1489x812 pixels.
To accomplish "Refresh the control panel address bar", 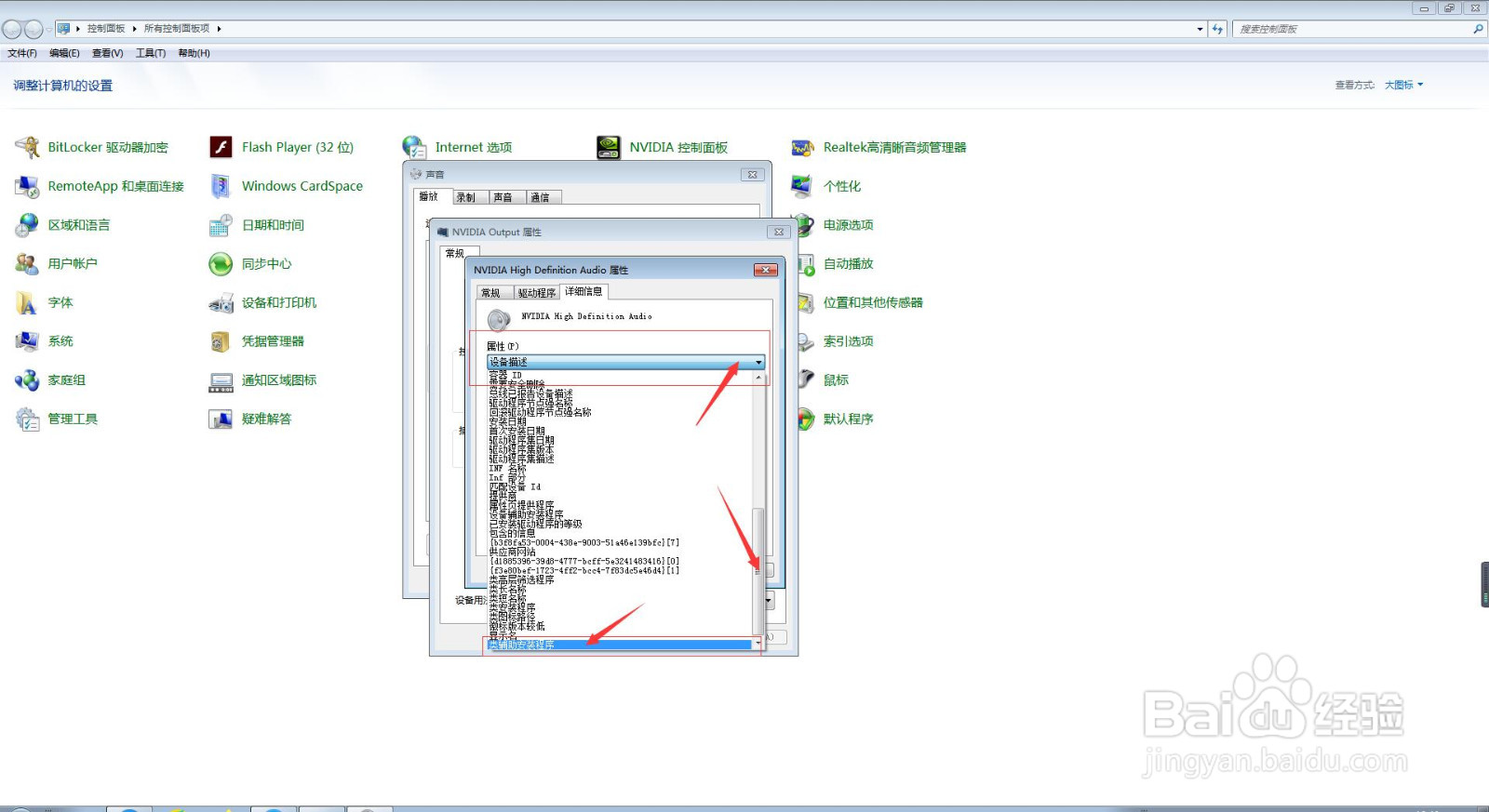I will (1217, 29).
